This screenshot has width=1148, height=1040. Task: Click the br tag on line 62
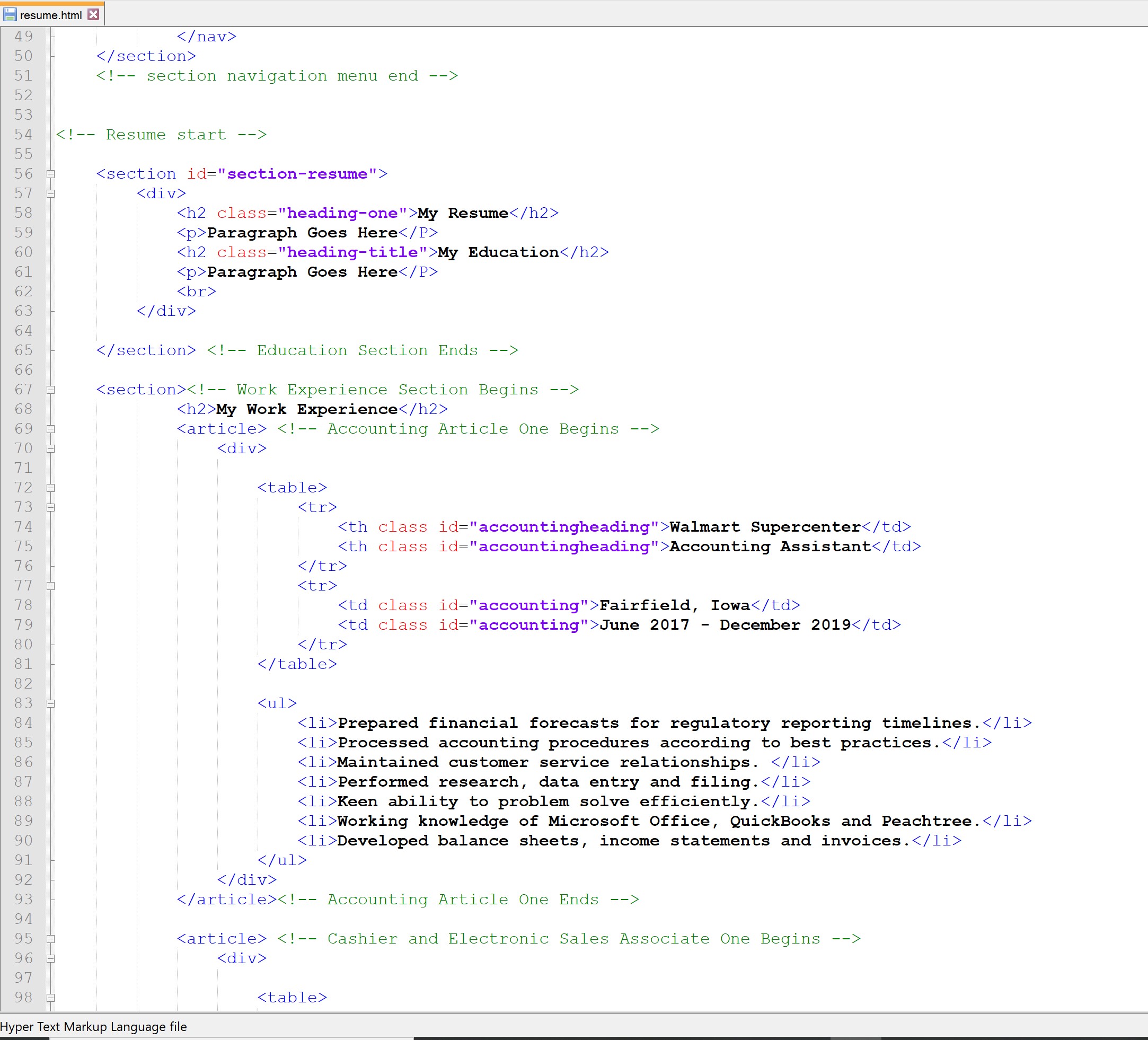pyautogui.click(x=197, y=292)
